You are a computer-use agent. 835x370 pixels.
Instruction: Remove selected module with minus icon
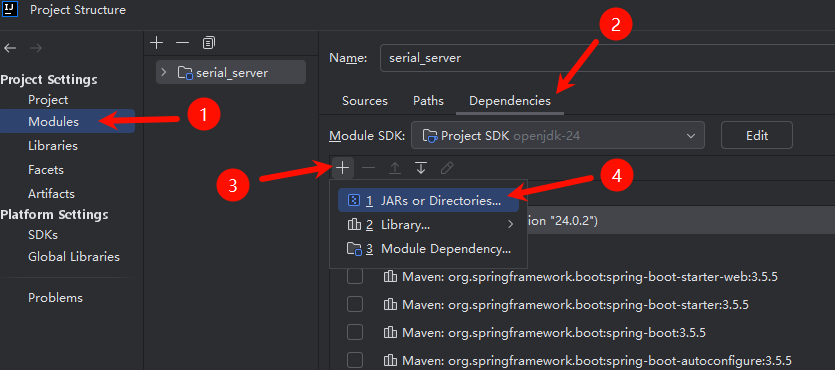point(182,43)
